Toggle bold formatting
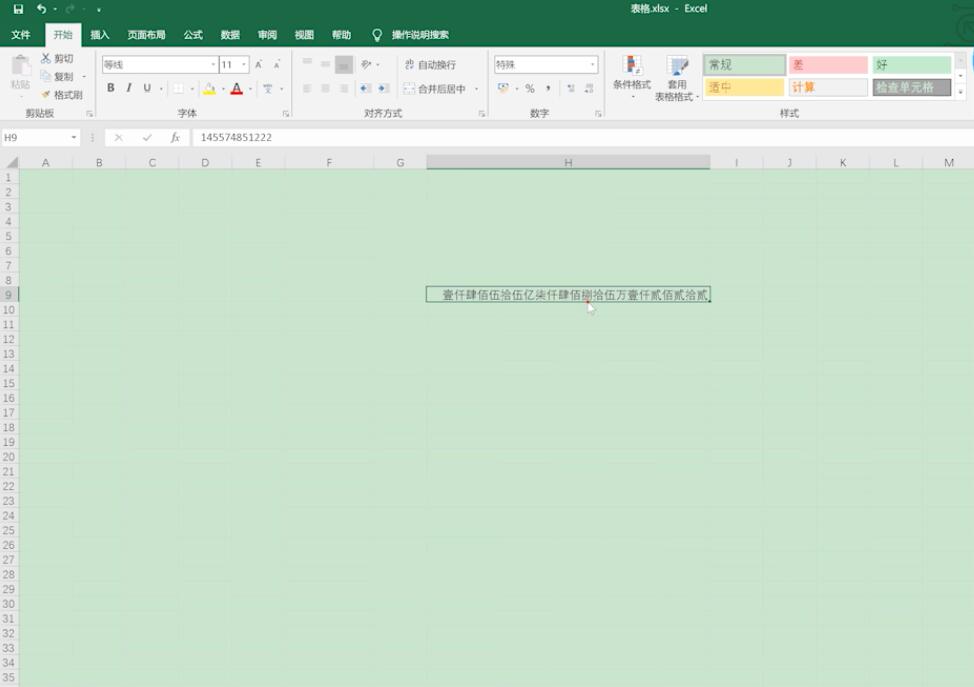The width and height of the screenshot is (974, 687). pyautogui.click(x=111, y=88)
